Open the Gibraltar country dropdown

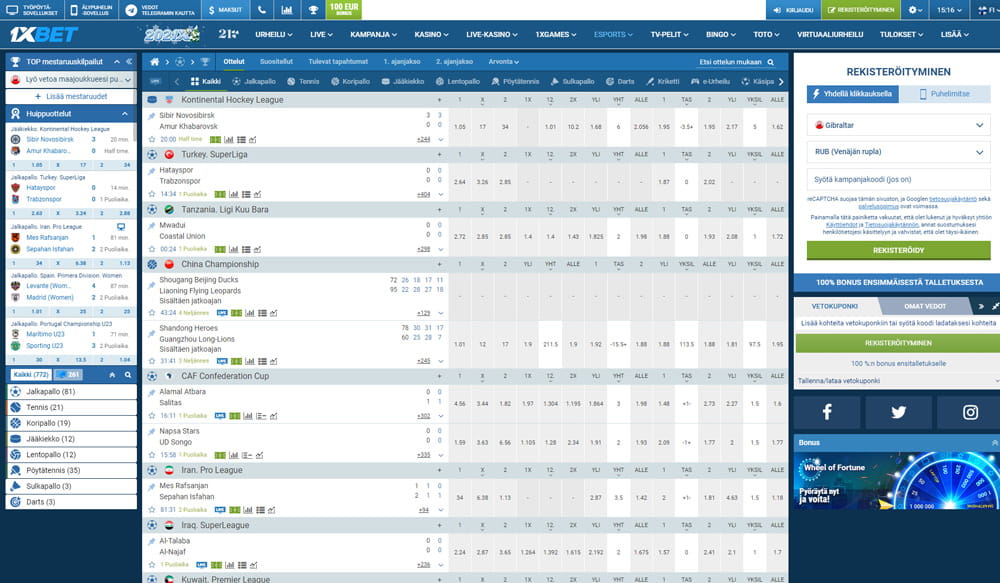(898, 125)
